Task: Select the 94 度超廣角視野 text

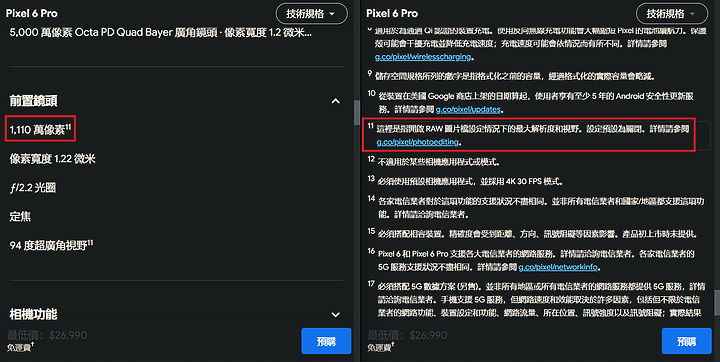Action: point(51,245)
